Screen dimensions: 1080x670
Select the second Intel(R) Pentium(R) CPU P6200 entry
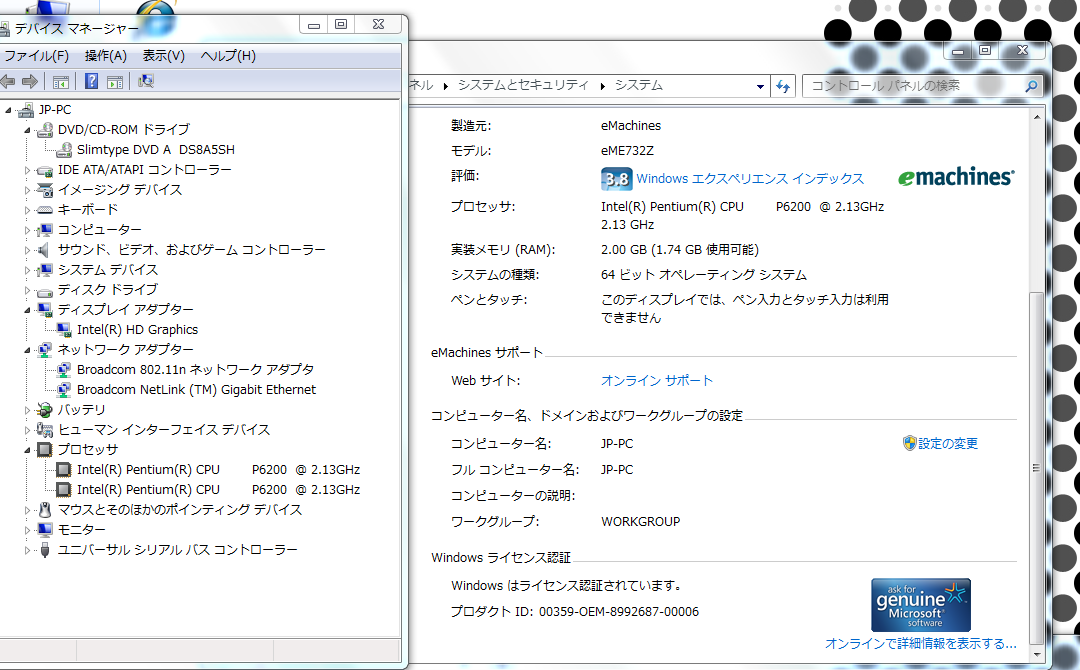(218, 490)
